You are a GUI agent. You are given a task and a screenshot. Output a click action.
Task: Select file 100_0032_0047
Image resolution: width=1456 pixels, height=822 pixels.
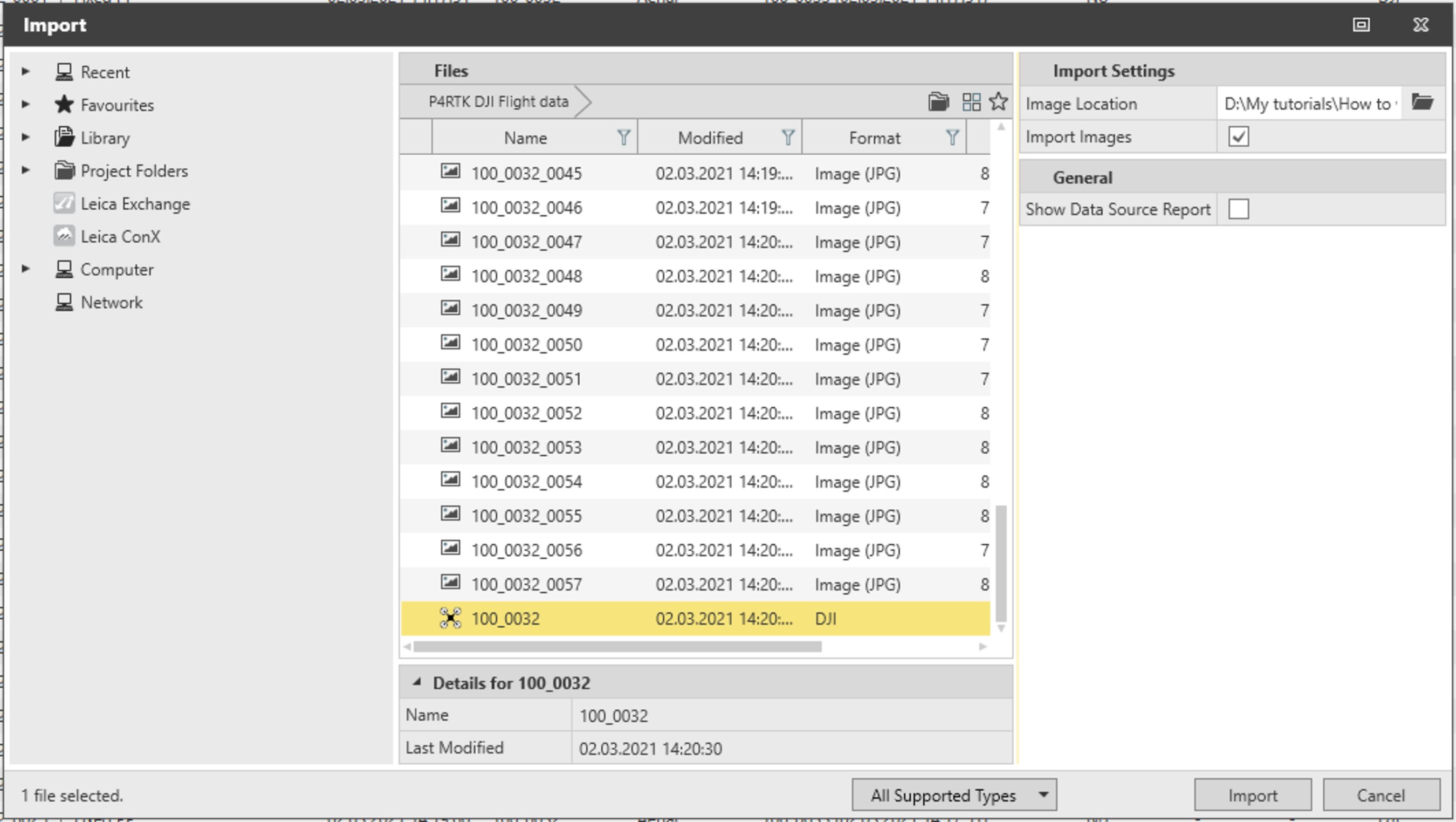tap(695, 242)
